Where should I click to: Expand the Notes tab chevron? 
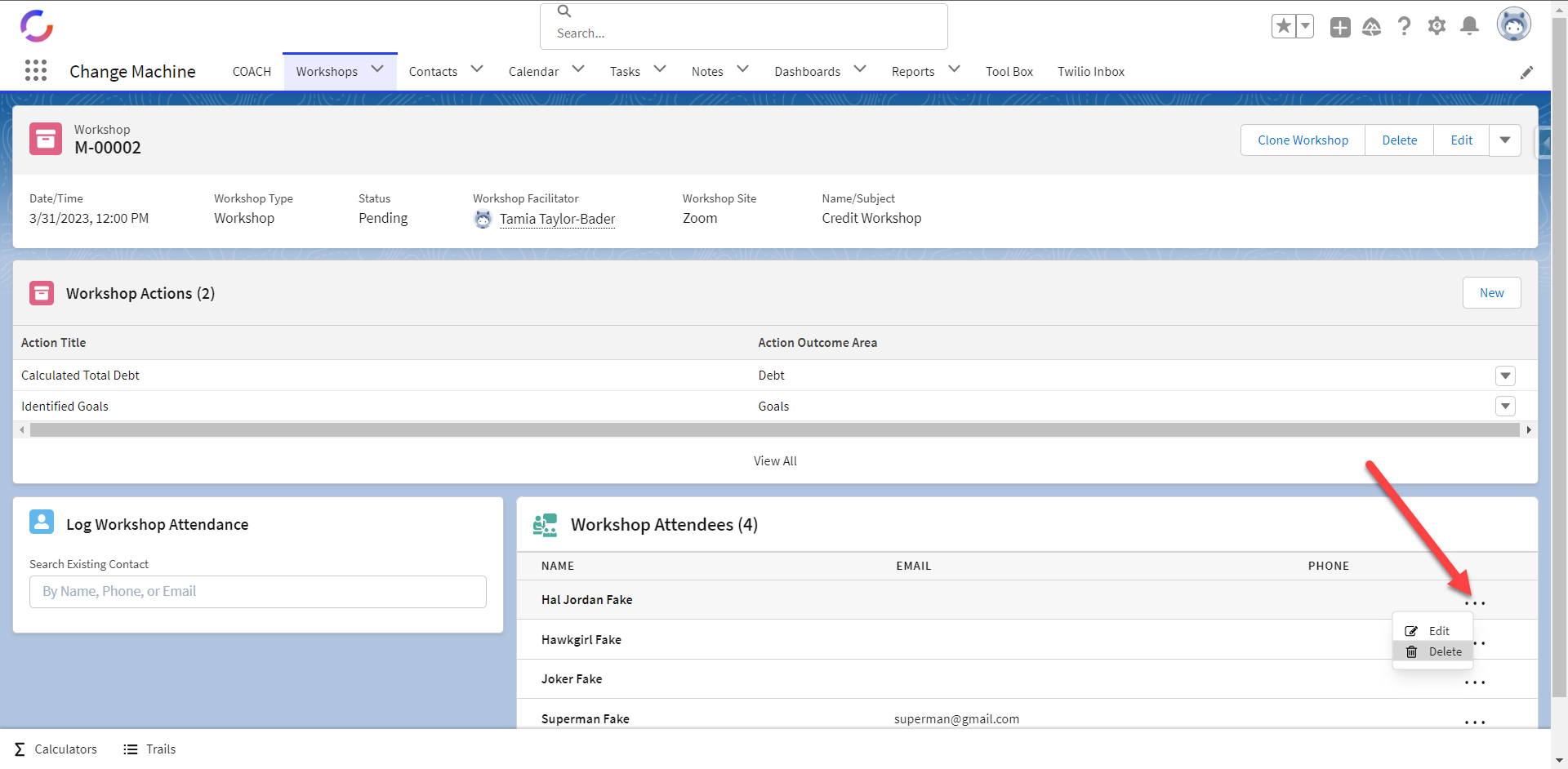pos(742,69)
